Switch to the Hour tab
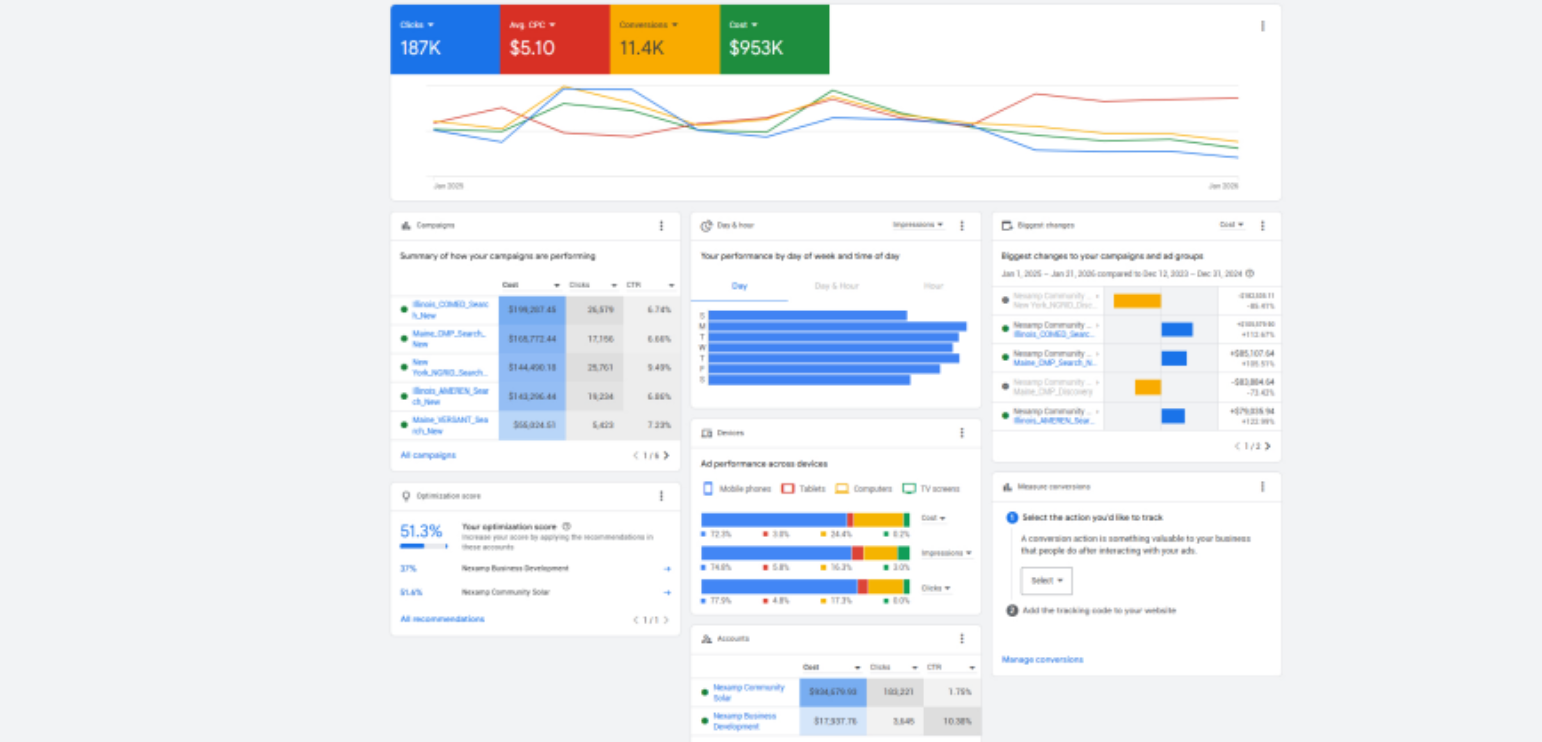 click(x=932, y=286)
